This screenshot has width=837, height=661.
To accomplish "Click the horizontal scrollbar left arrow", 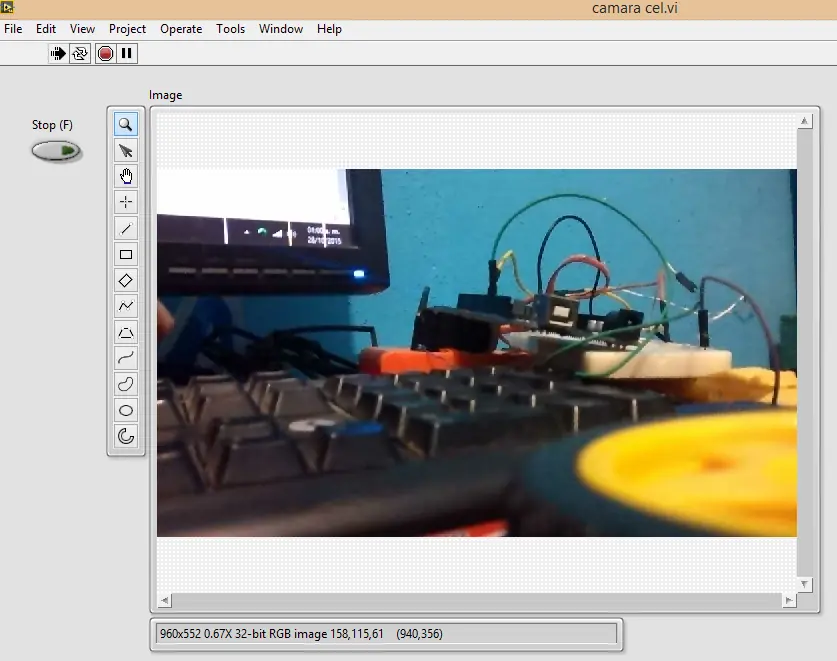I will coord(164,601).
